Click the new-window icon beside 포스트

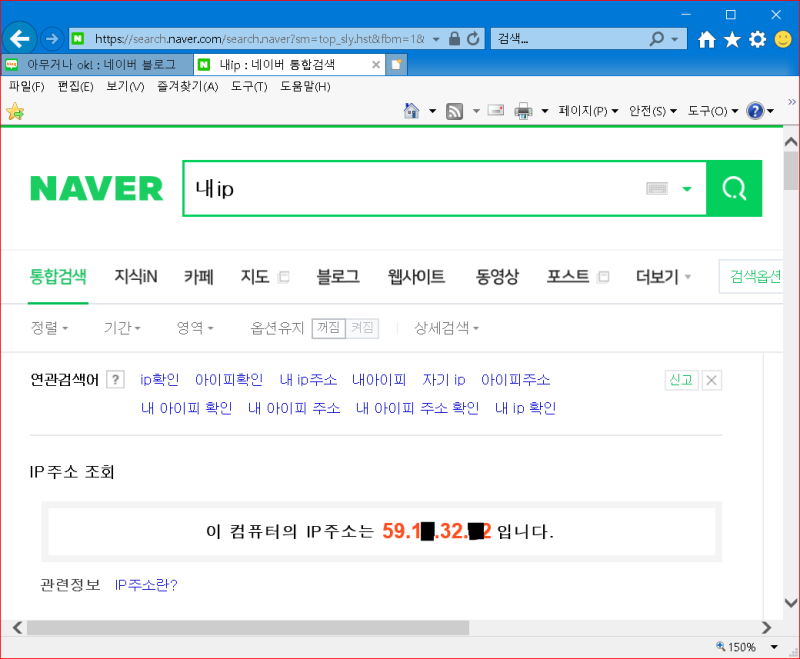coord(603,277)
